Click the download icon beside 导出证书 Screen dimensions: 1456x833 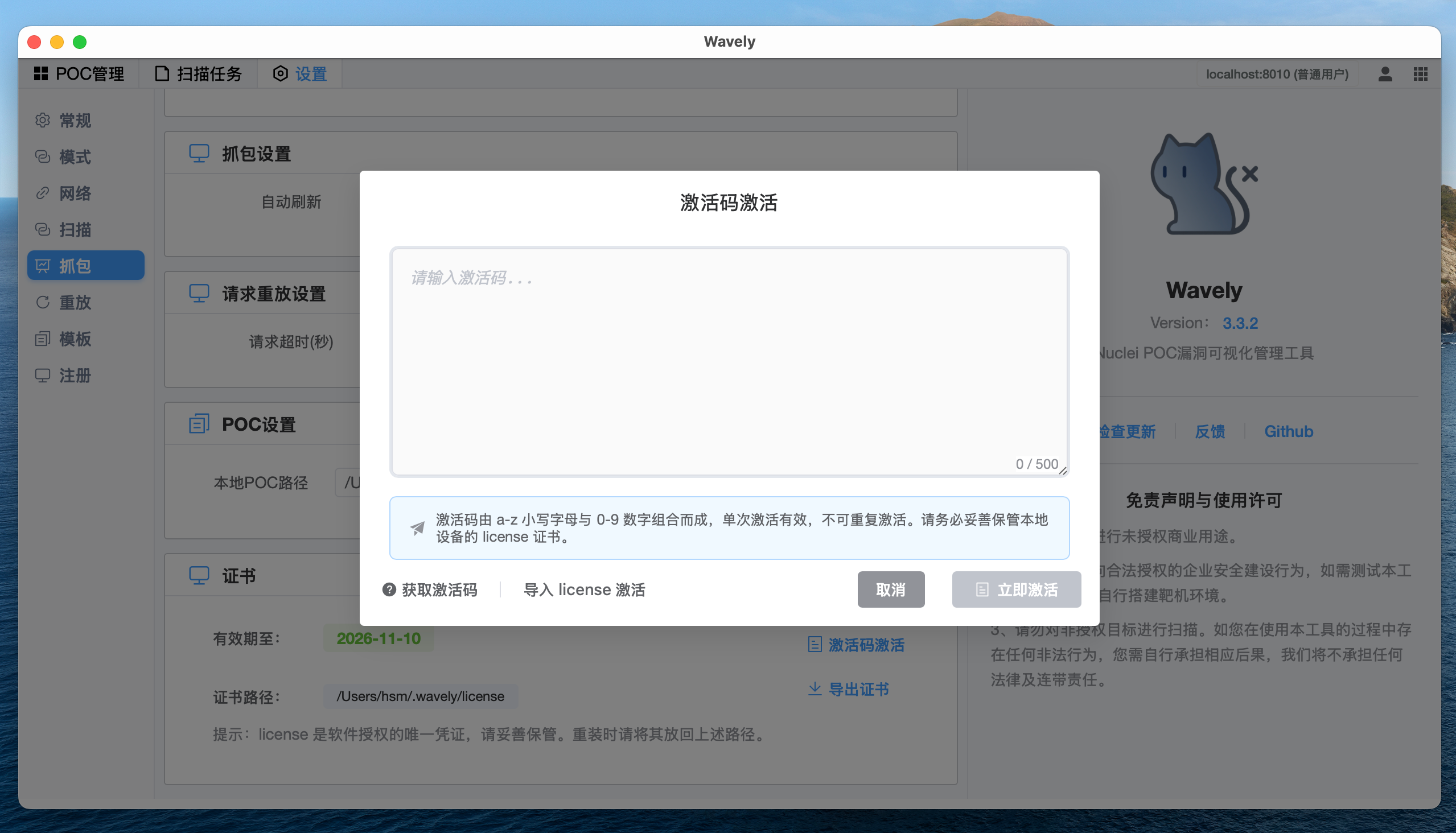(815, 689)
